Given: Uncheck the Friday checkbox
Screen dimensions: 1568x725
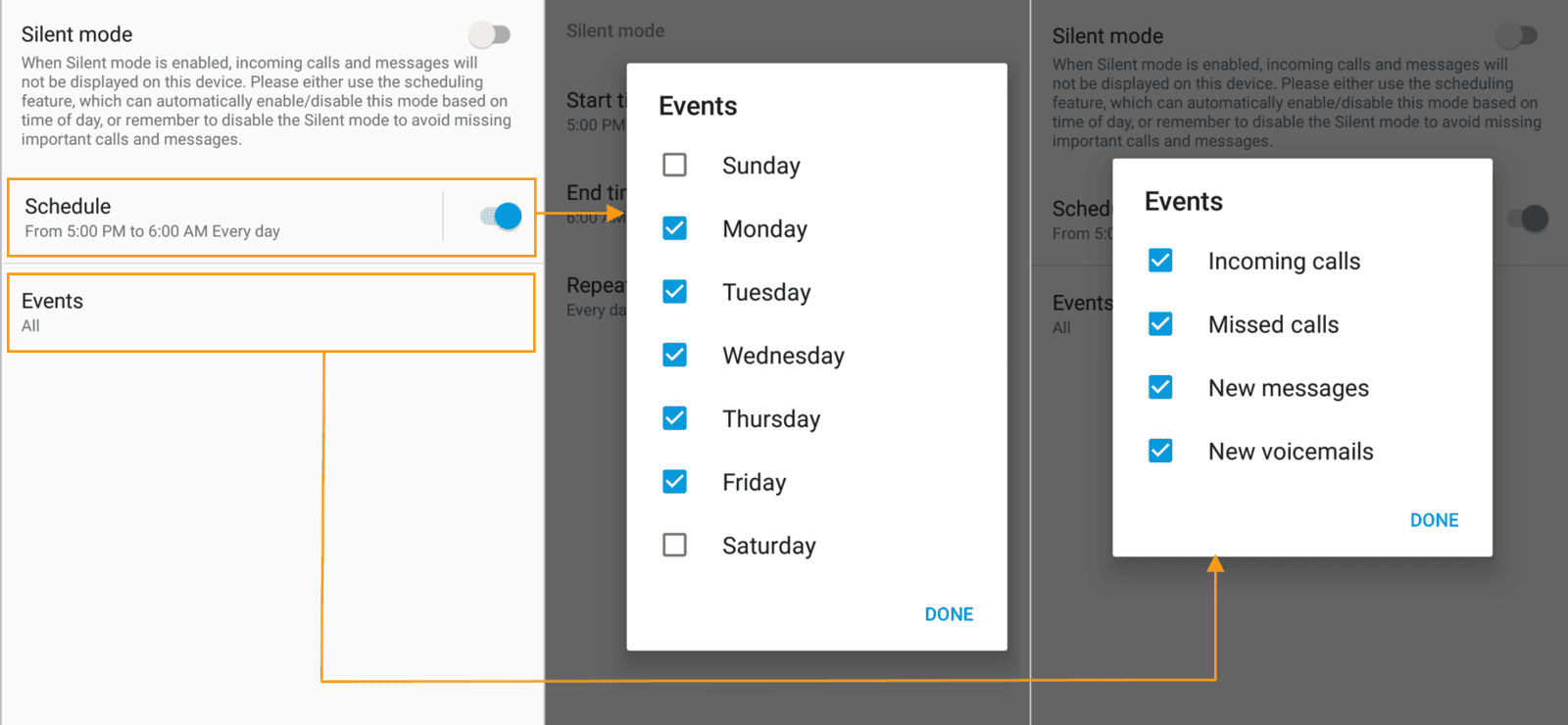Looking at the screenshot, I should point(674,482).
